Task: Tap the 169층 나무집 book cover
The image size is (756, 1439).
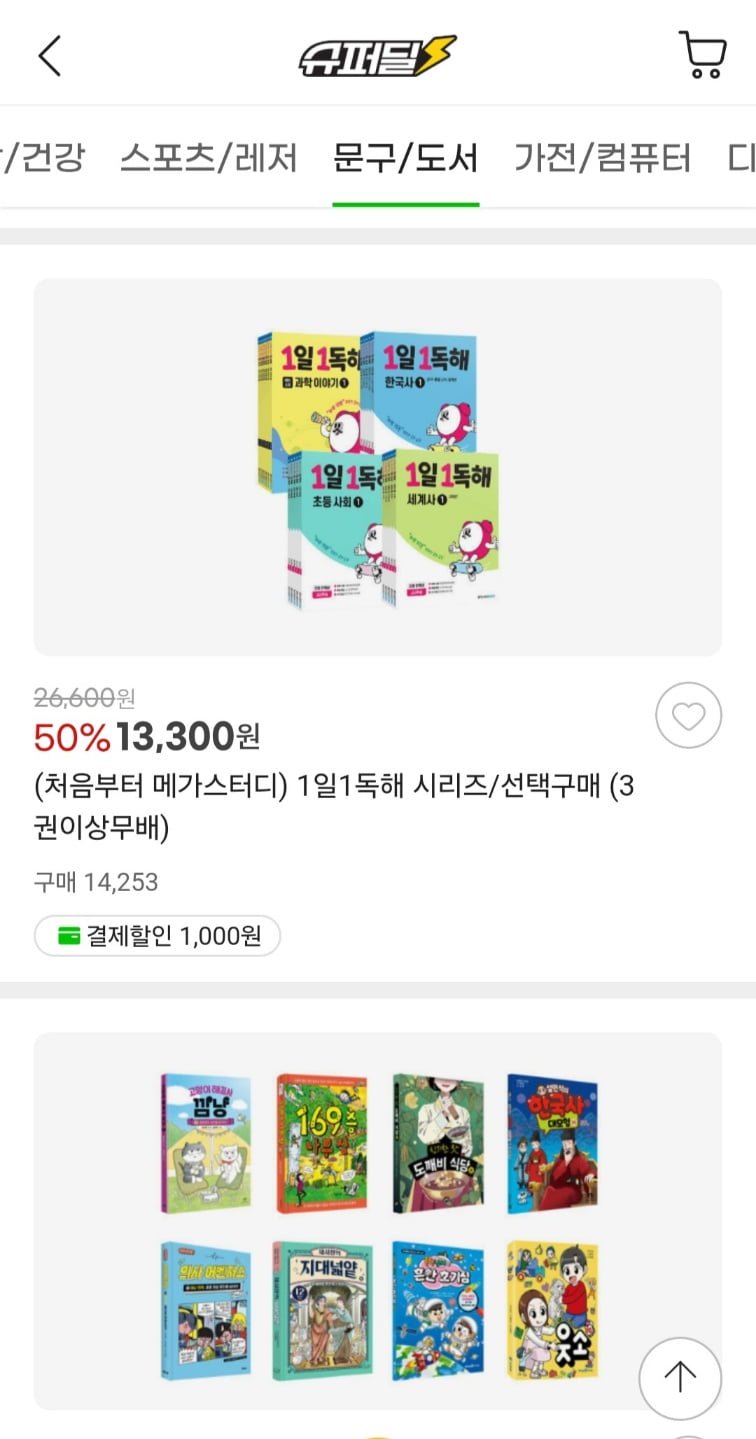Action: pos(321,1143)
